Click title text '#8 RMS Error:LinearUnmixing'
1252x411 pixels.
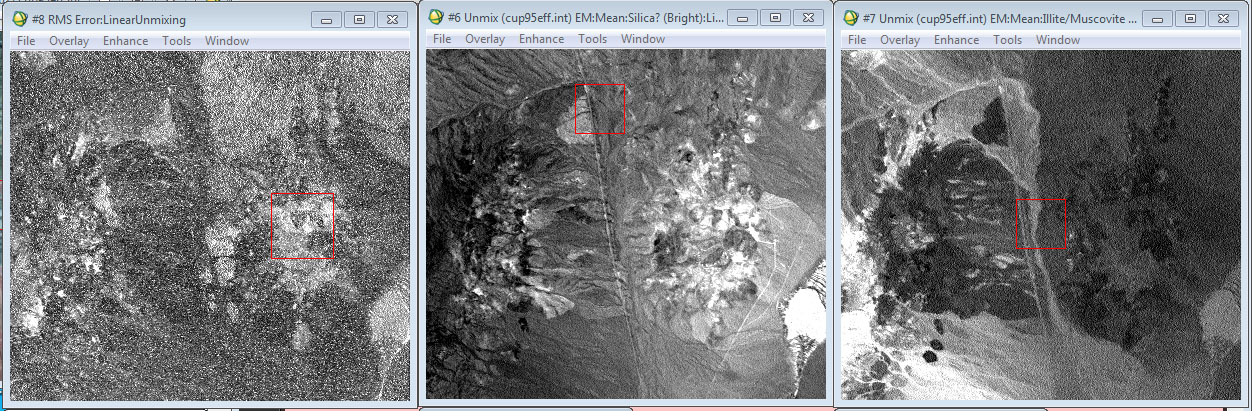coord(109,20)
